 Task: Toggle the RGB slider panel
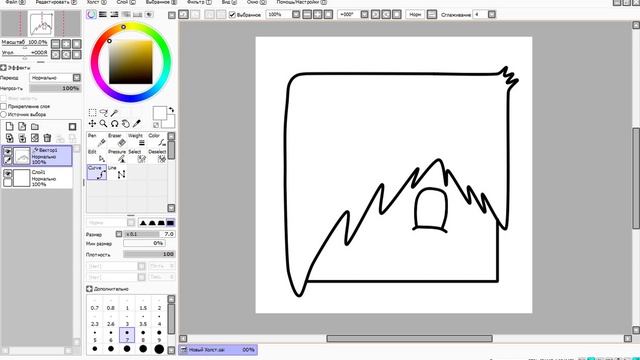pyautogui.click(x=103, y=14)
